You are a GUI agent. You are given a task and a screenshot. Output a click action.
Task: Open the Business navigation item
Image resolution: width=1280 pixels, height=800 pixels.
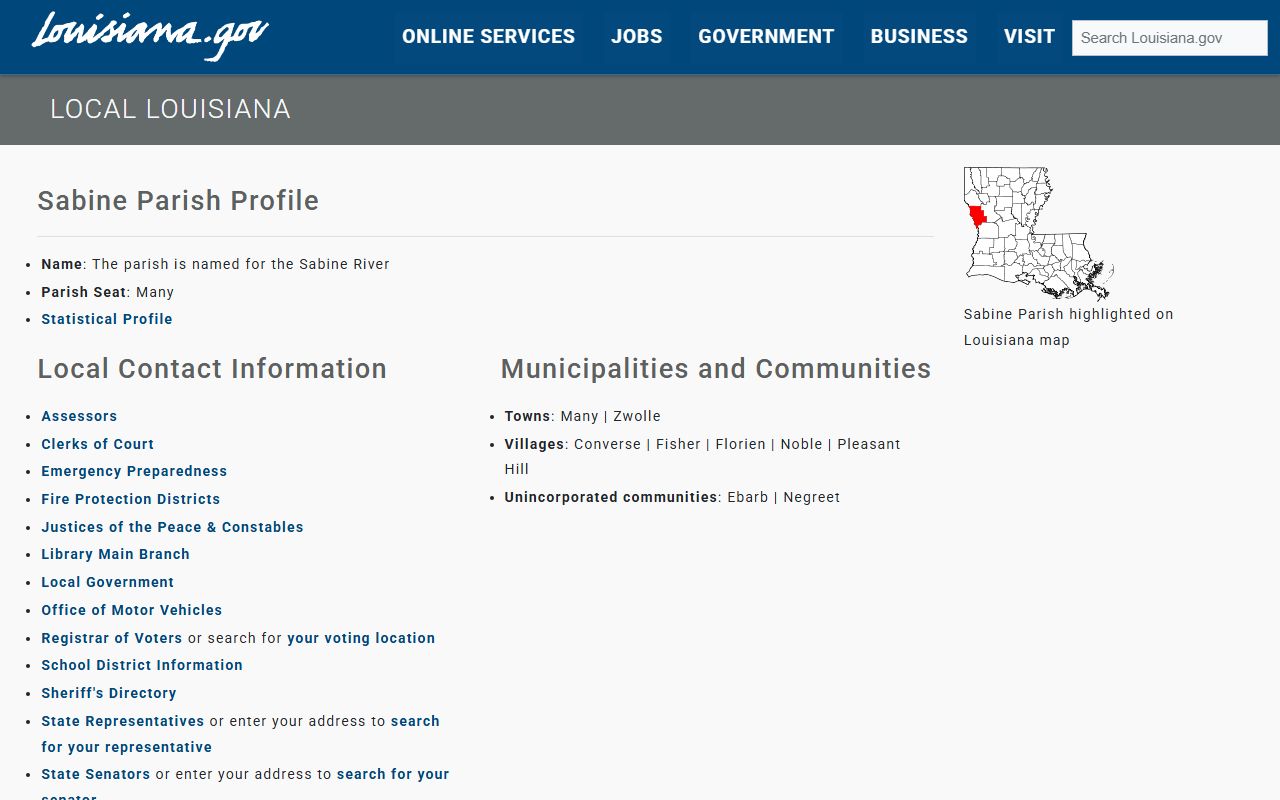coord(919,37)
